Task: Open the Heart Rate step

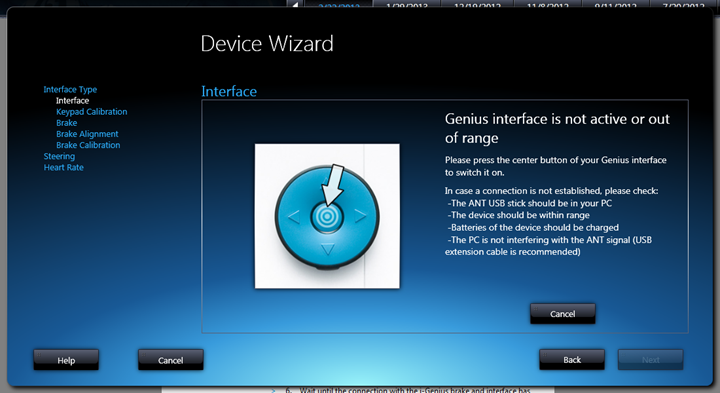Action: pos(64,168)
